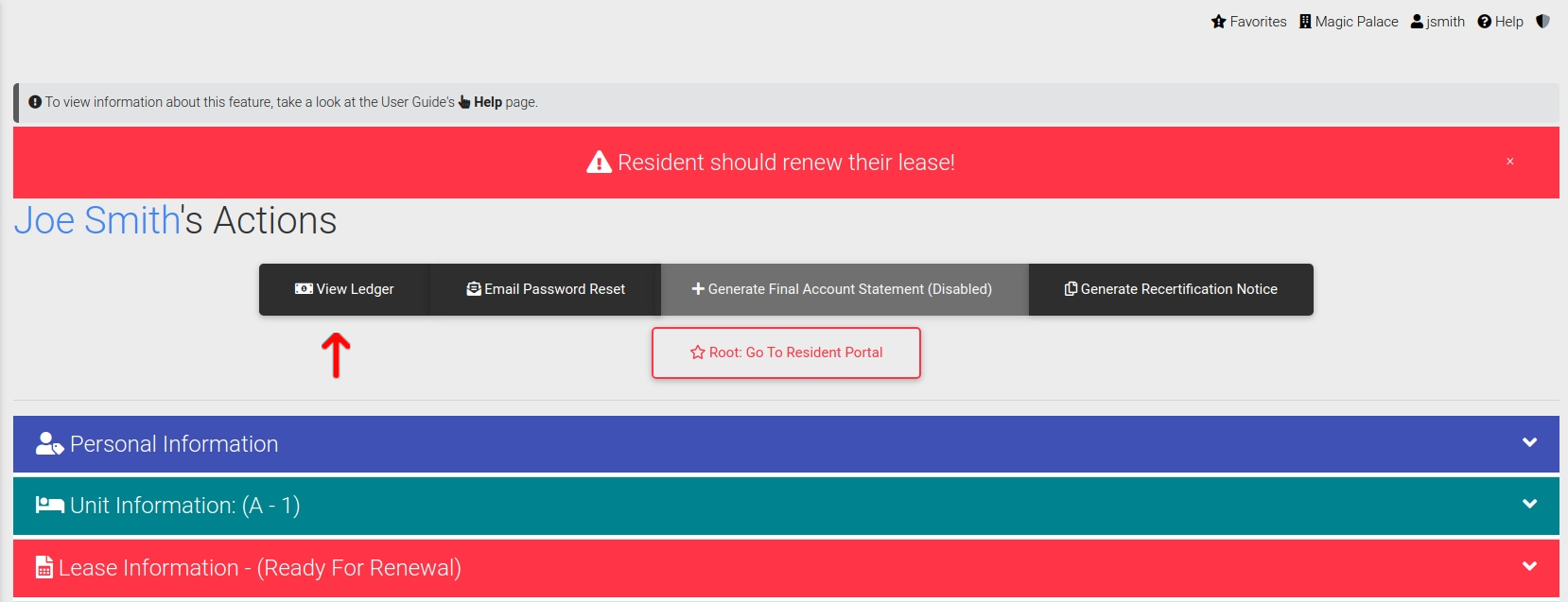
Task: Expand the Personal Information chevron
Action: 1529,442
